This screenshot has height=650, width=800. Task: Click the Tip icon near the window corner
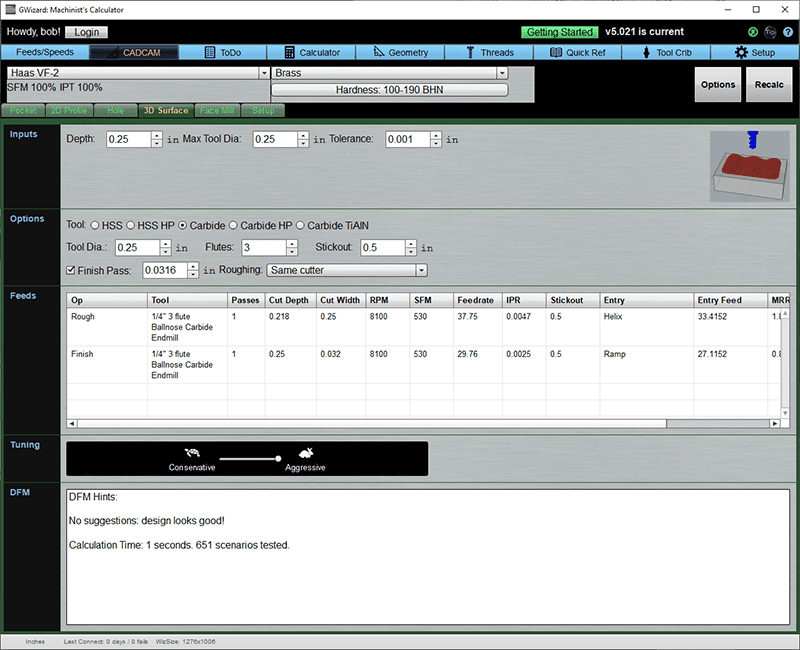[770, 31]
